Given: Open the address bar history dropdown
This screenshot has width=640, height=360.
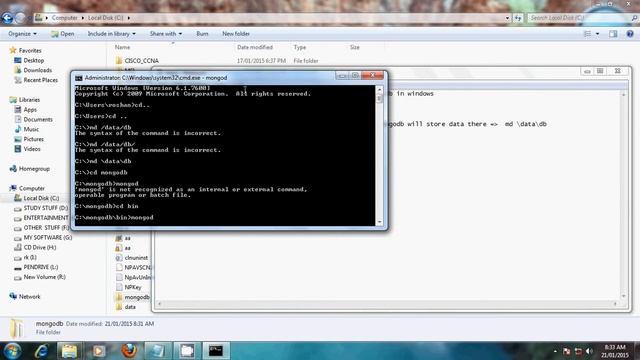Looking at the screenshot, I should 507,18.
